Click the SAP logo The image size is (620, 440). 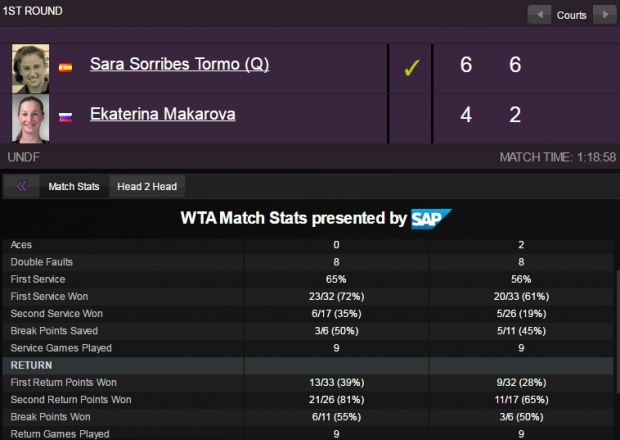tap(431, 219)
